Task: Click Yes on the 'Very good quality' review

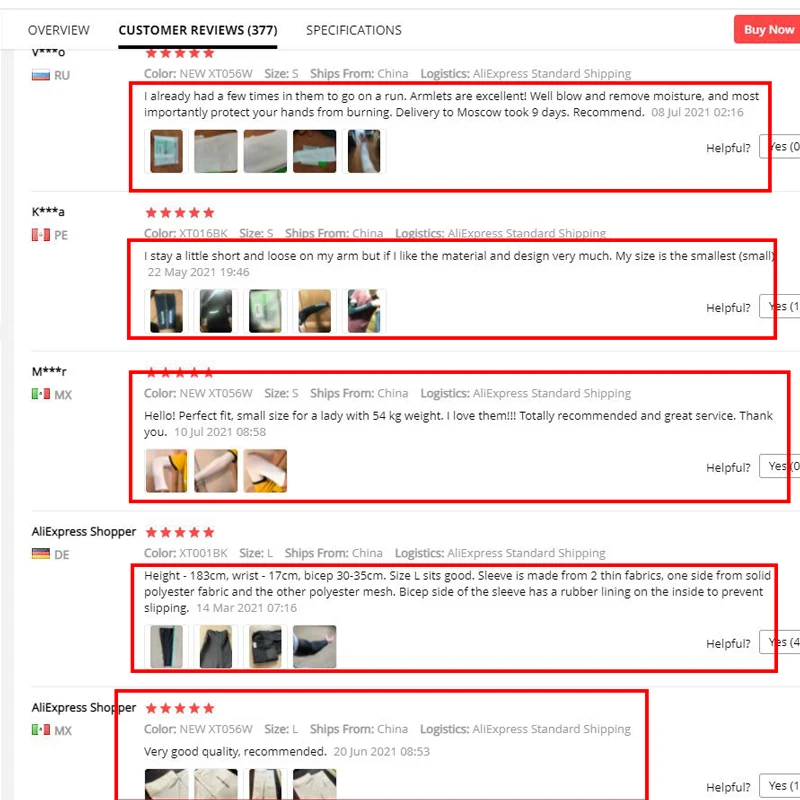Action: pos(780,786)
